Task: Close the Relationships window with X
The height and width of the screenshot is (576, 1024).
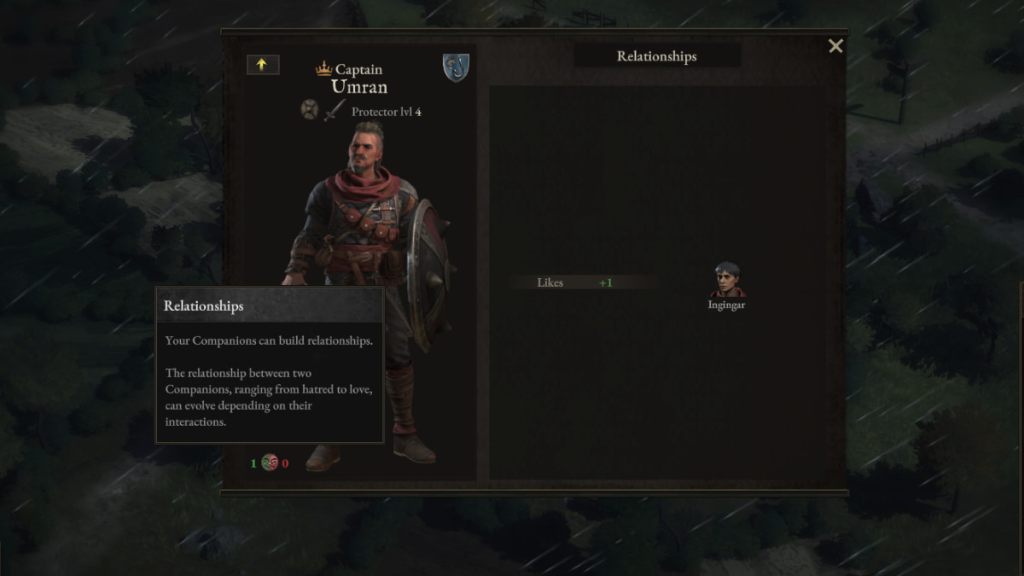Action: pyautogui.click(x=835, y=46)
